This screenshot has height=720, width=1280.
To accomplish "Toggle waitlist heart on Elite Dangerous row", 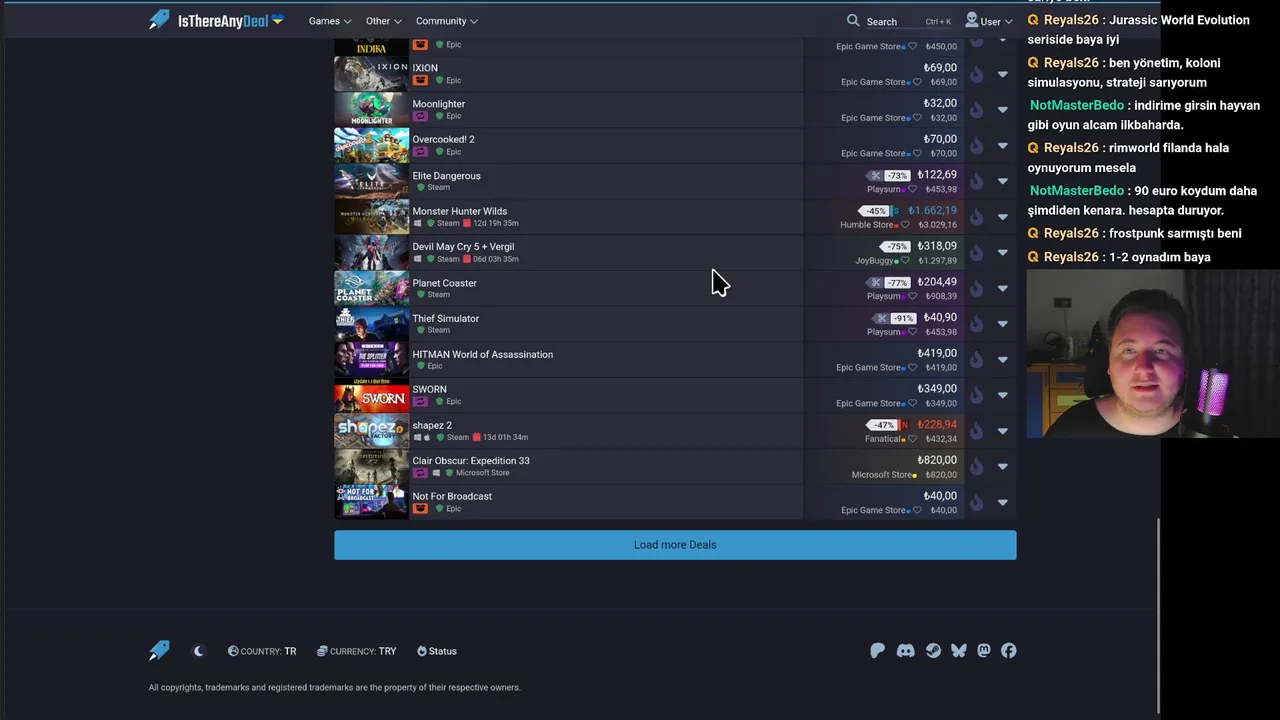I will point(910,189).
